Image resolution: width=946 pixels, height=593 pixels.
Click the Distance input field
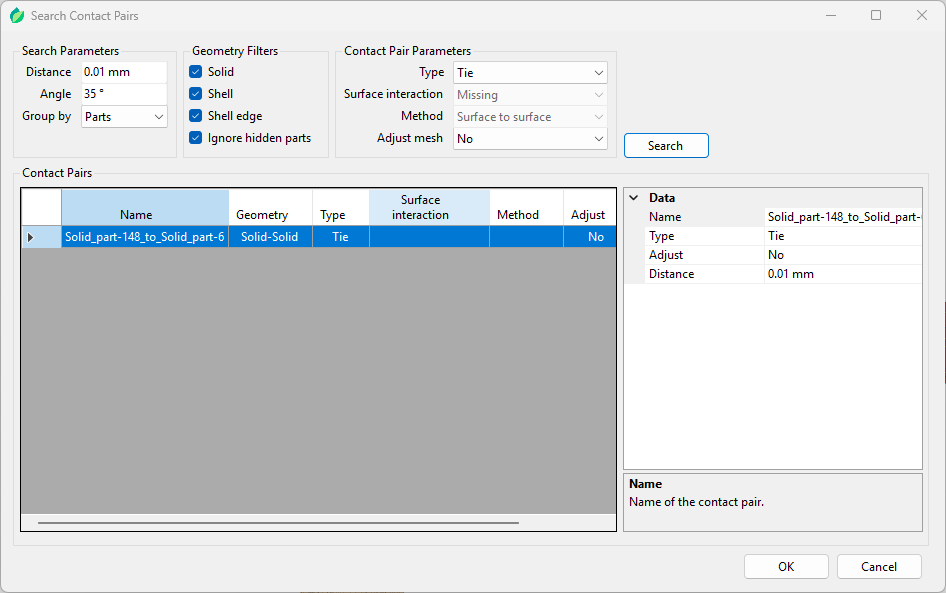(x=123, y=72)
